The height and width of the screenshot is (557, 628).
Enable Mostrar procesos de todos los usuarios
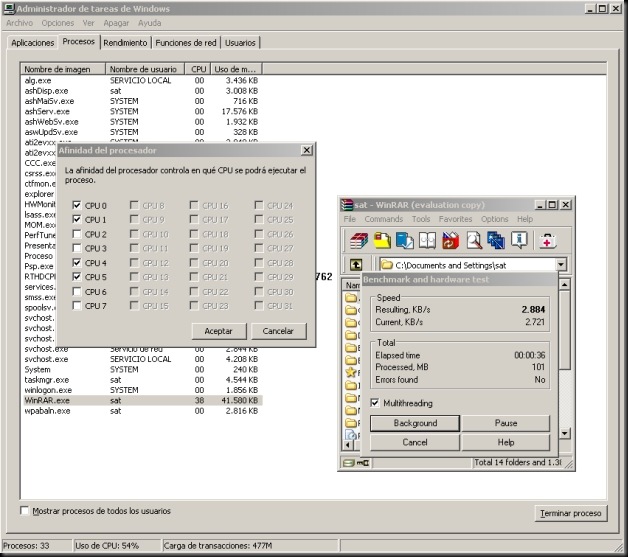tap(24, 511)
